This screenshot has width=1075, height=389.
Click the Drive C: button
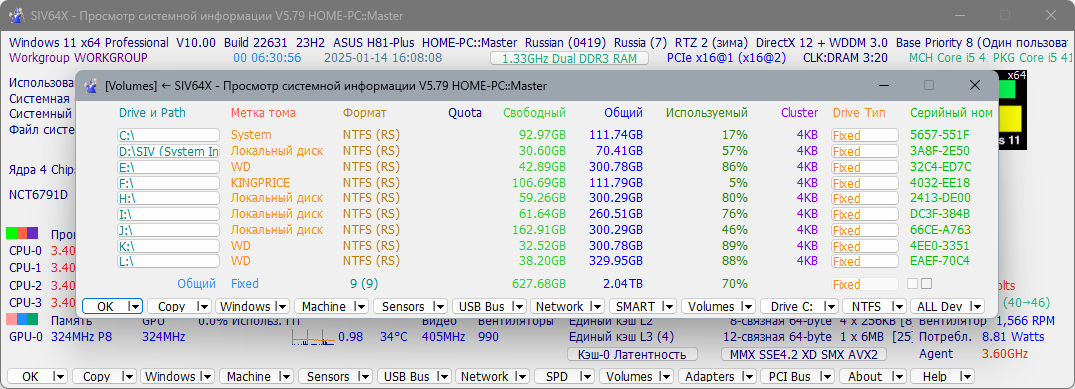click(800, 307)
